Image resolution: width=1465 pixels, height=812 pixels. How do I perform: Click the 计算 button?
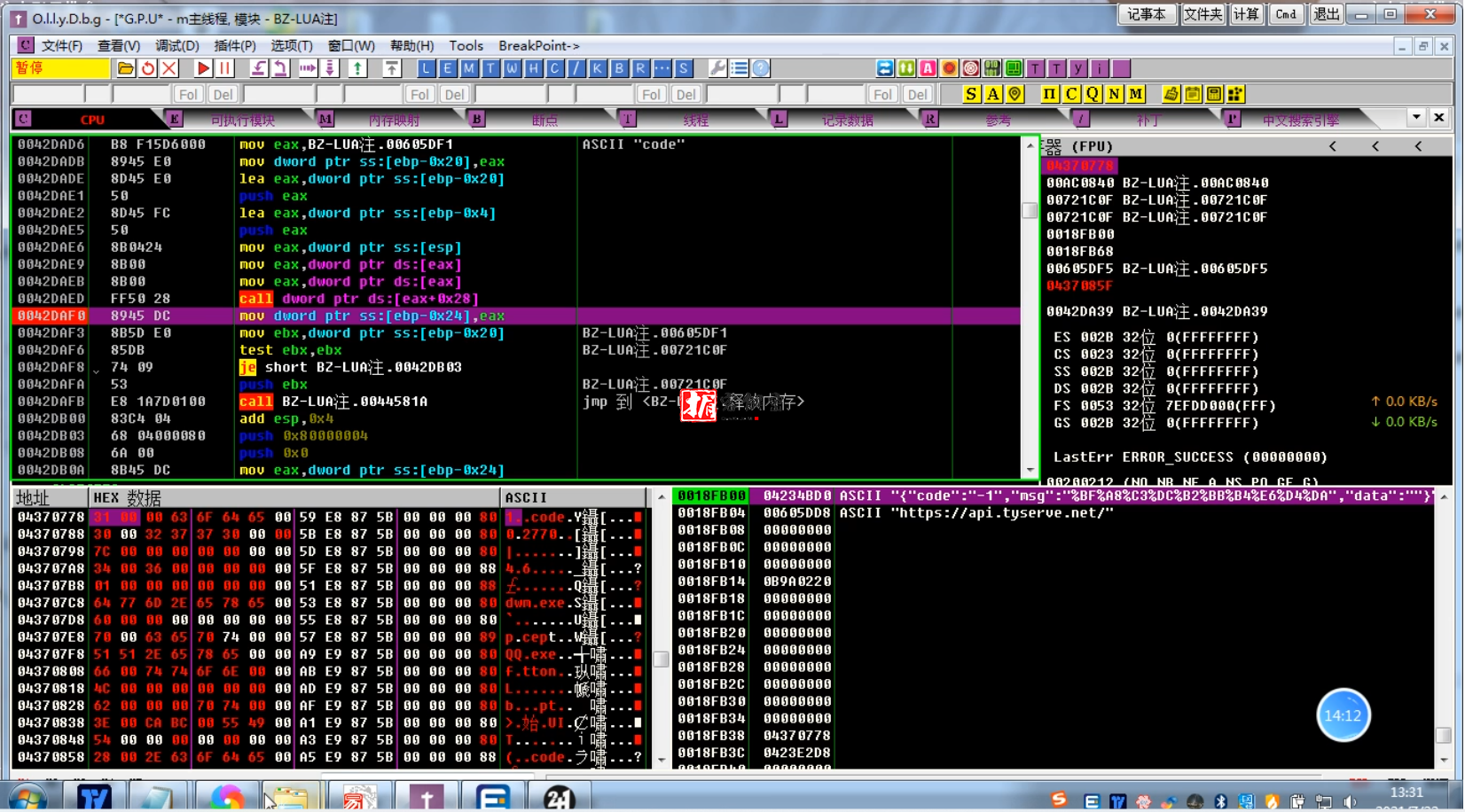tap(1246, 14)
